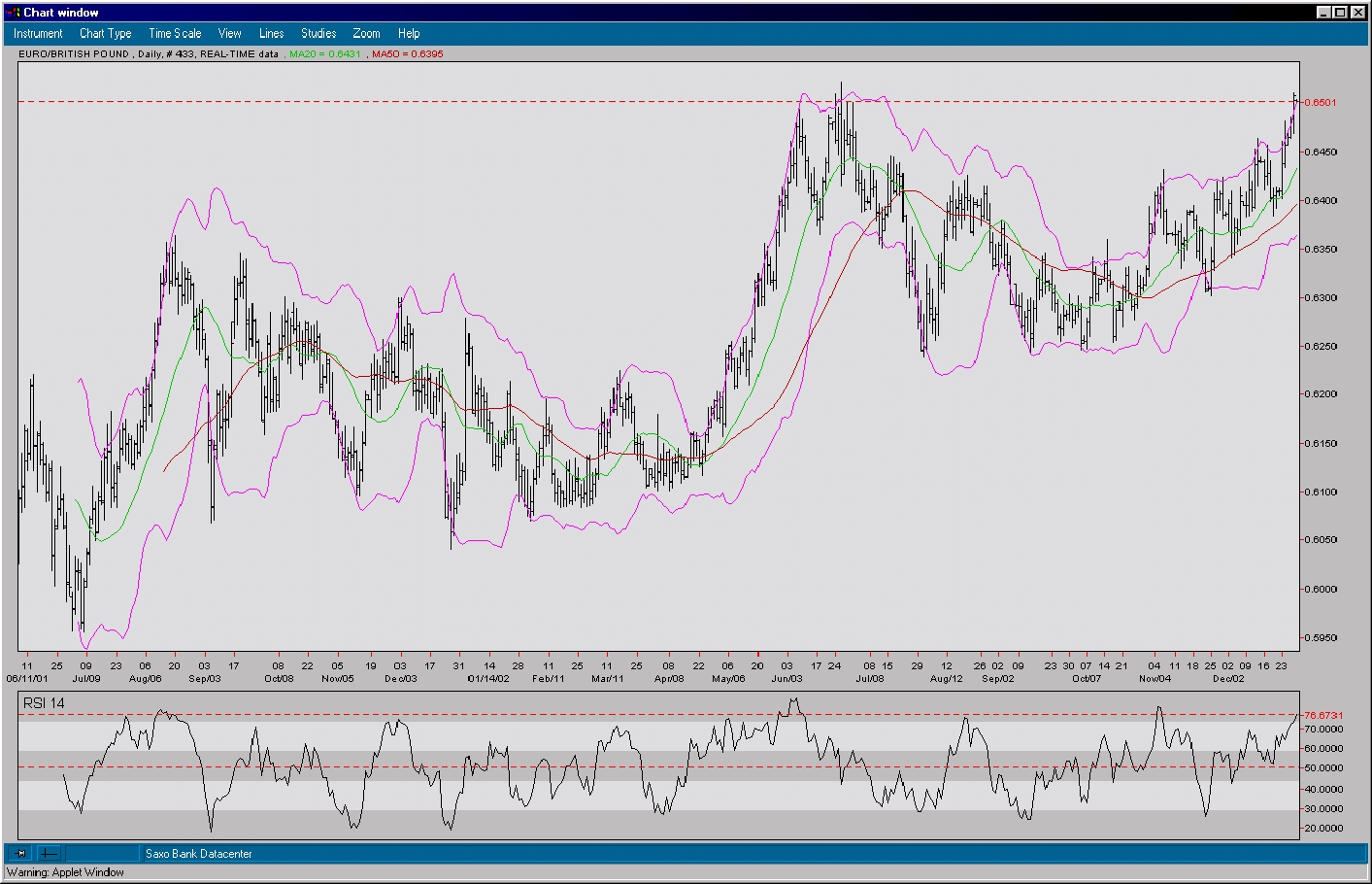Click the Nov/04 date axis label

[1154, 679]
